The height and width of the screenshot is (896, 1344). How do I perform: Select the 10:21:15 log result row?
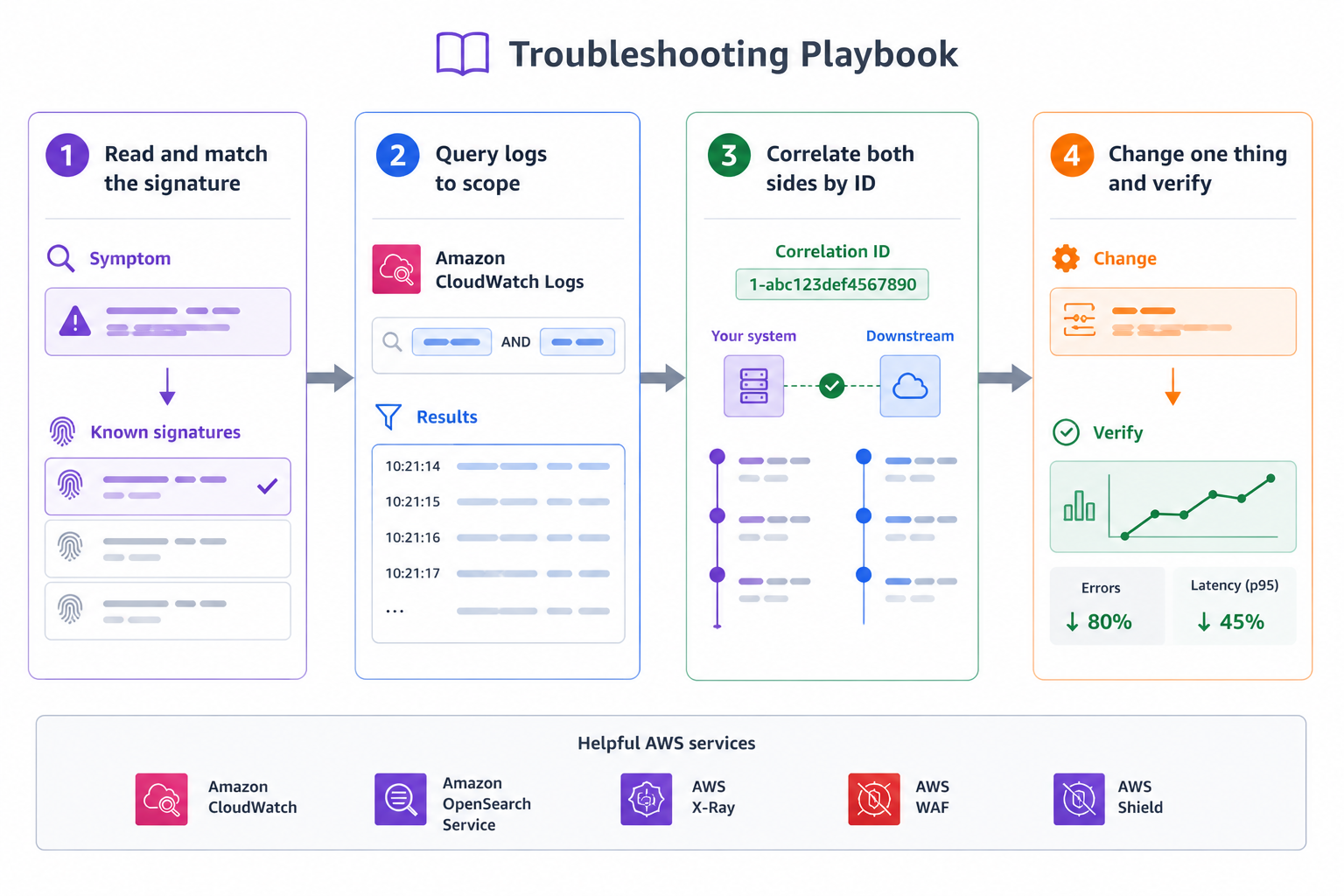tap(498, 502)
